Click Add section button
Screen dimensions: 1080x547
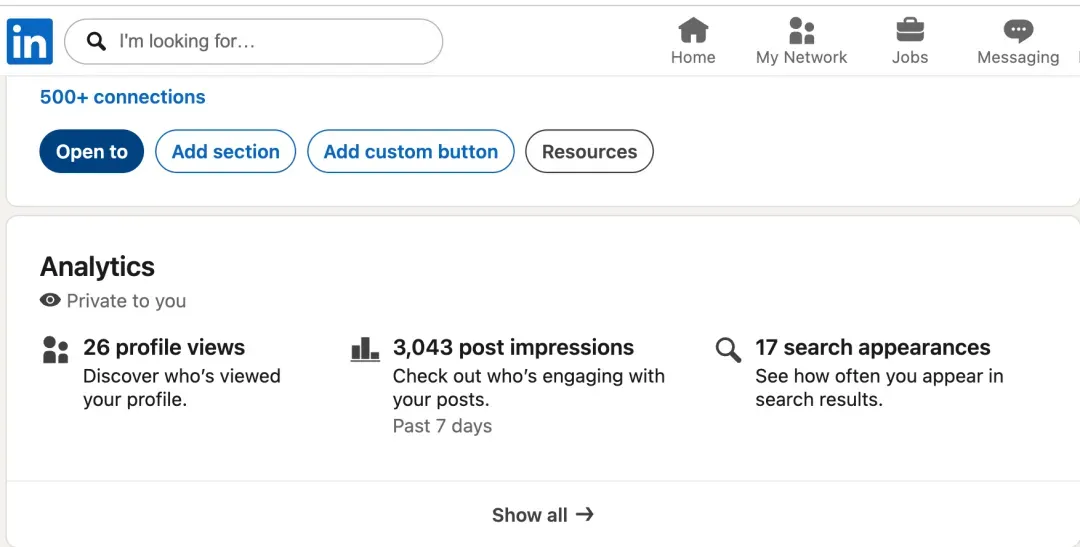(226, 152)
